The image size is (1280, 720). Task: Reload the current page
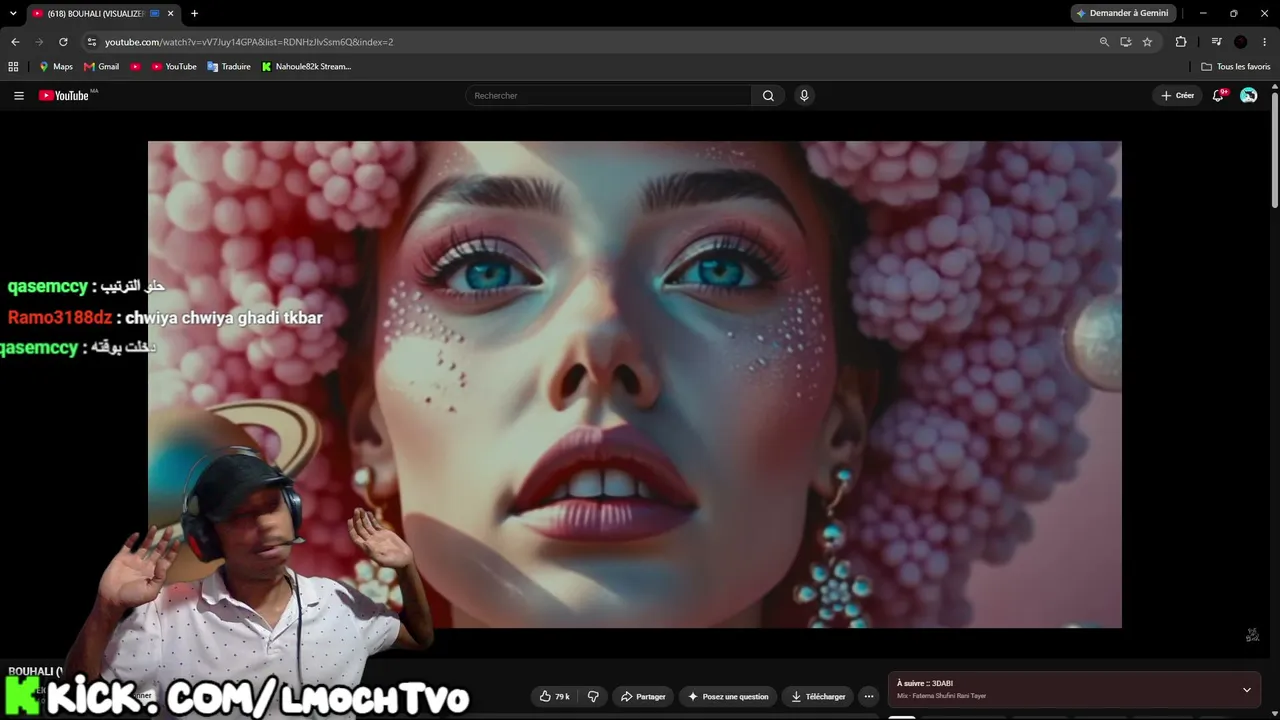(63, 42)
